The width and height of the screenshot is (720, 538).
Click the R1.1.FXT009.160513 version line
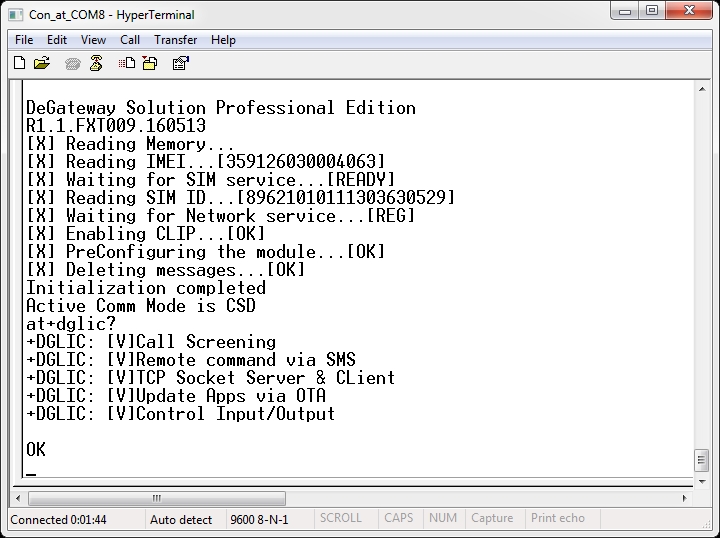click(116, 126)
